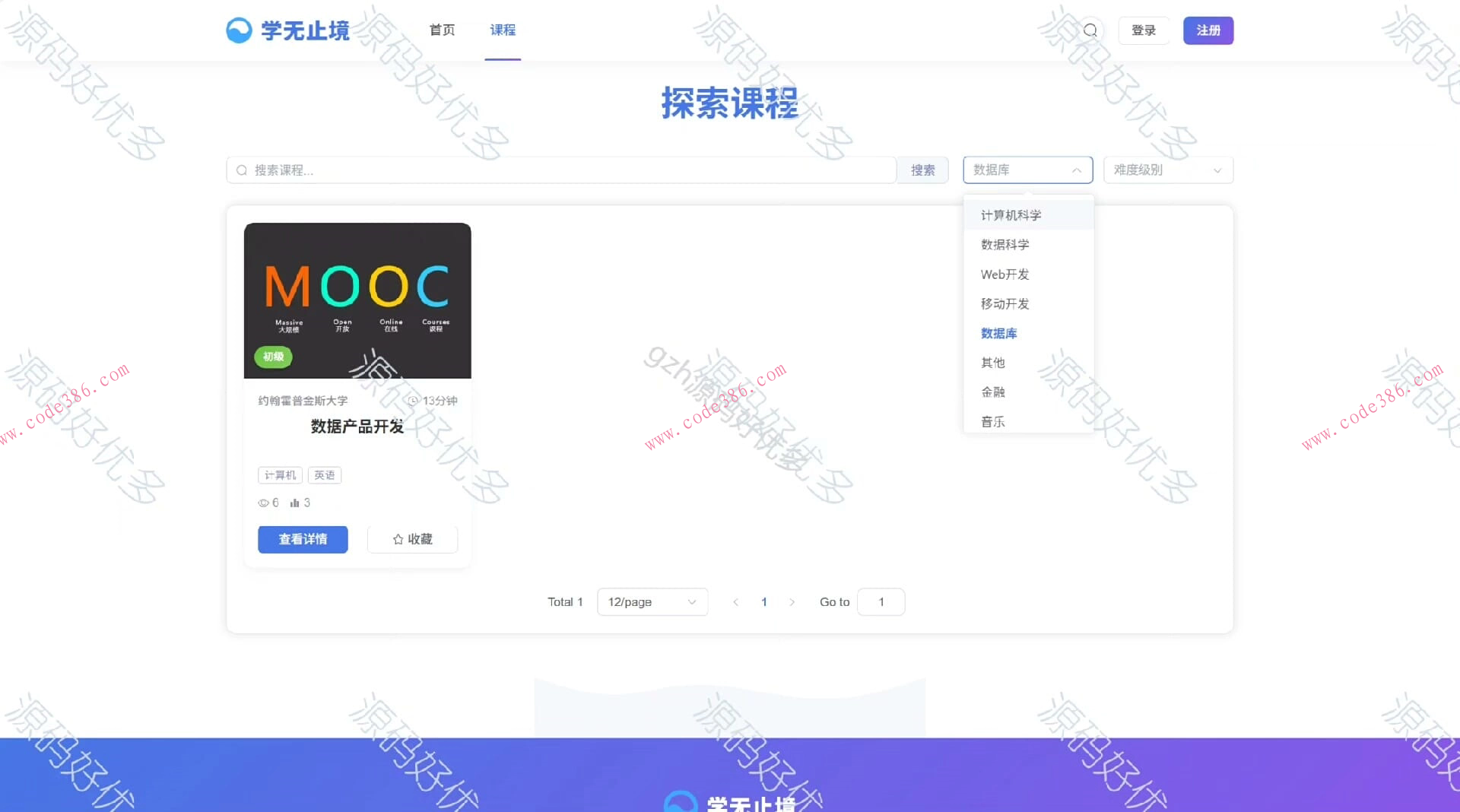
Task: Click the clock icon next to 13分钟
Action: click(412, 400)
